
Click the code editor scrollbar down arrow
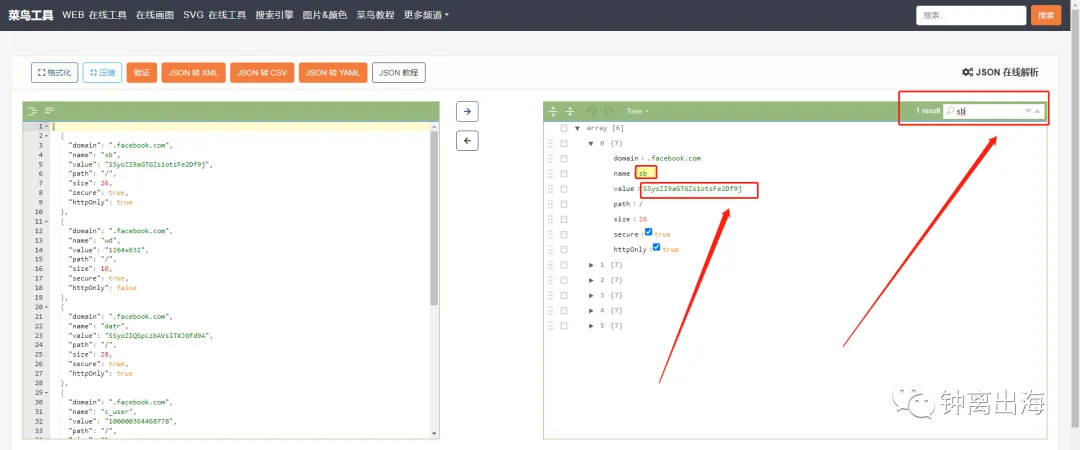click(434, 433)
